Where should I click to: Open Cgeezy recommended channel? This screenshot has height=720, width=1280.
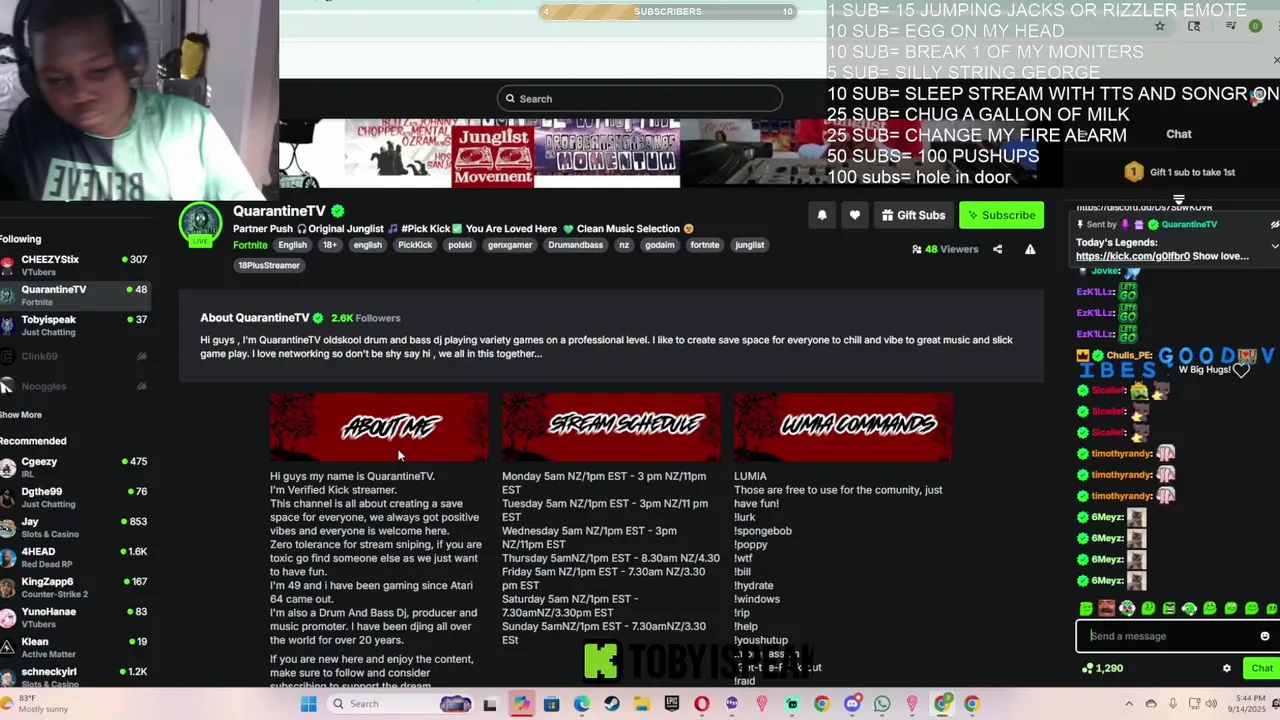pyautogui.click(x=75, y=467)
